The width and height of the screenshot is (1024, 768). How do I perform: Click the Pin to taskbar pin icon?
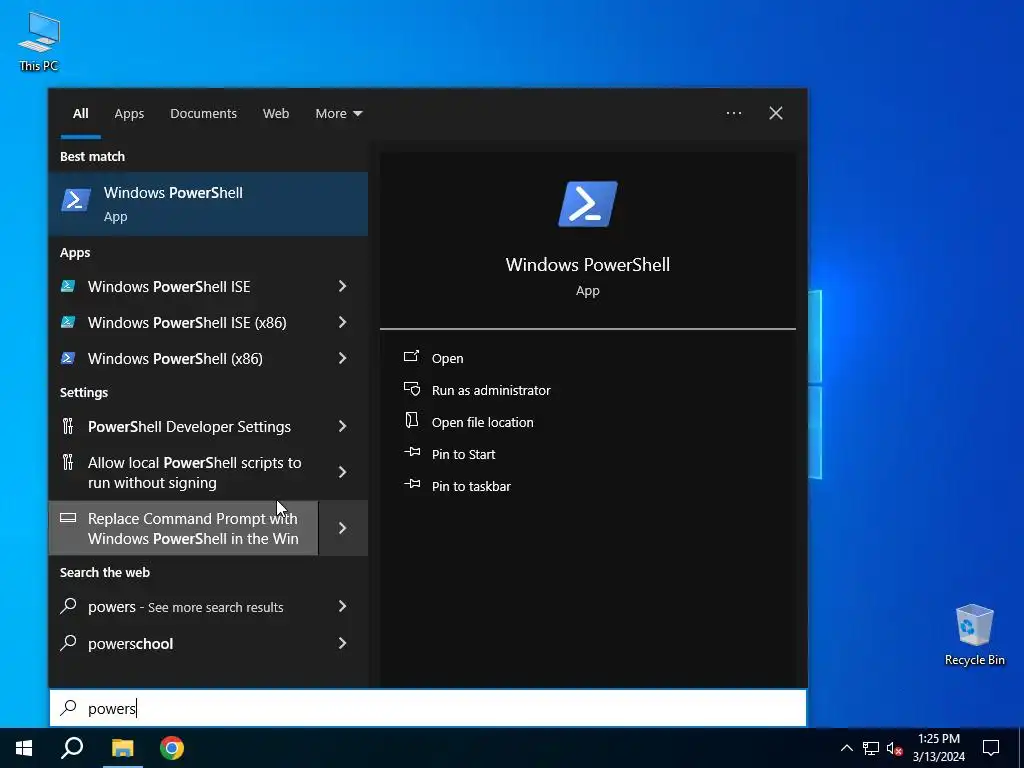click(411, 484)
